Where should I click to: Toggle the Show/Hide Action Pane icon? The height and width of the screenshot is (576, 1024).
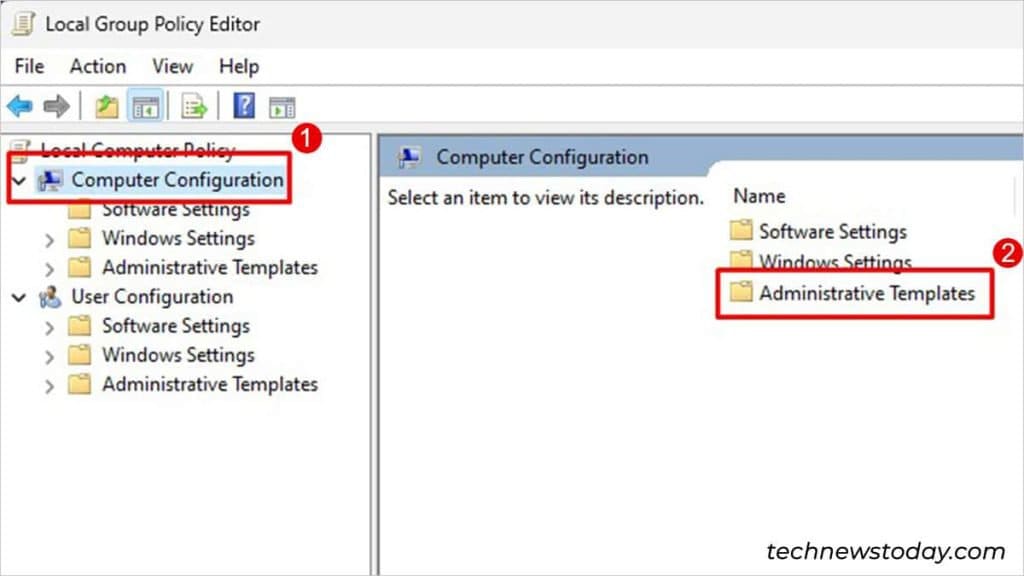(281, 105)
